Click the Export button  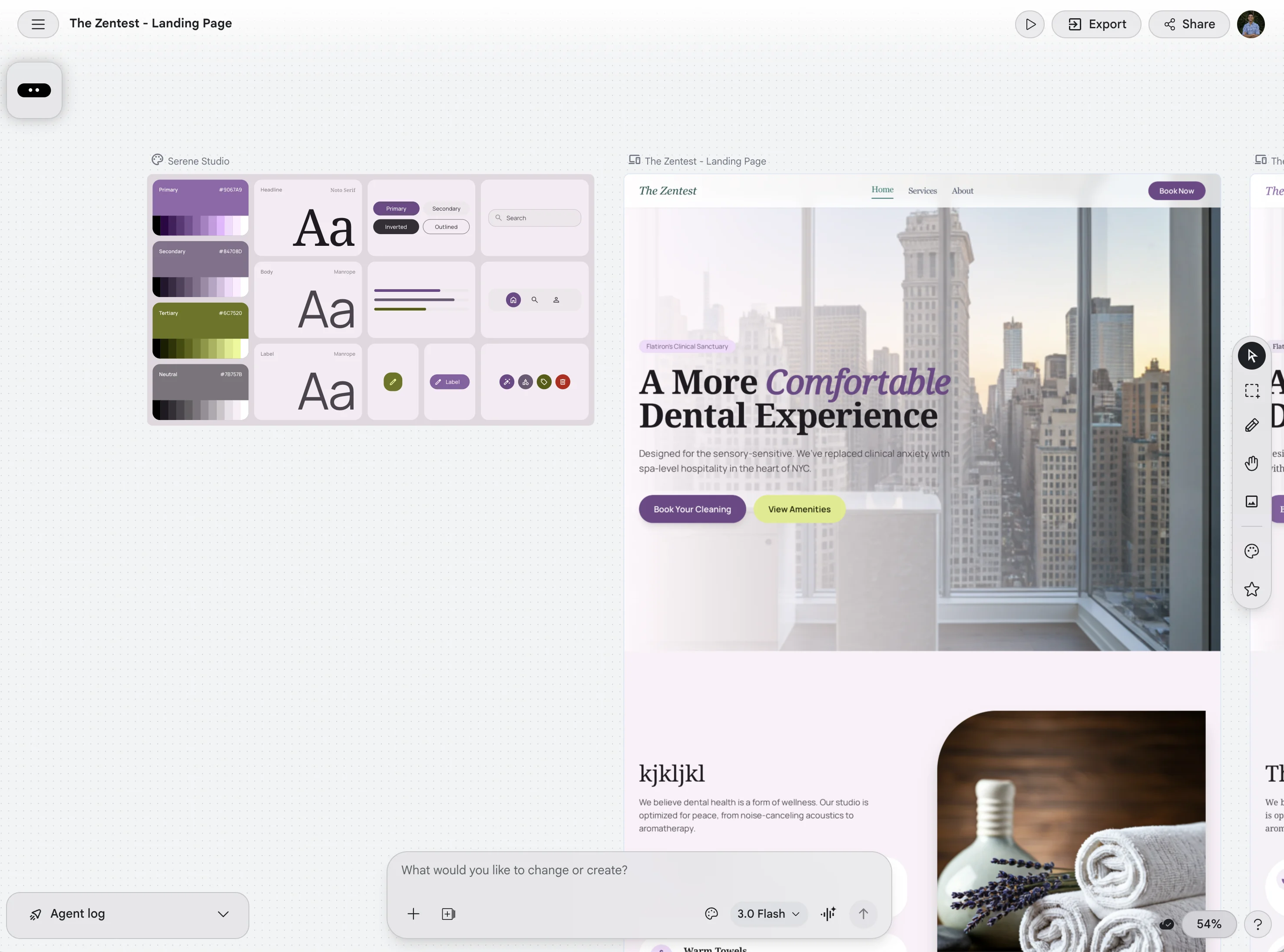pyautogui.click(x=1096, y=24)
